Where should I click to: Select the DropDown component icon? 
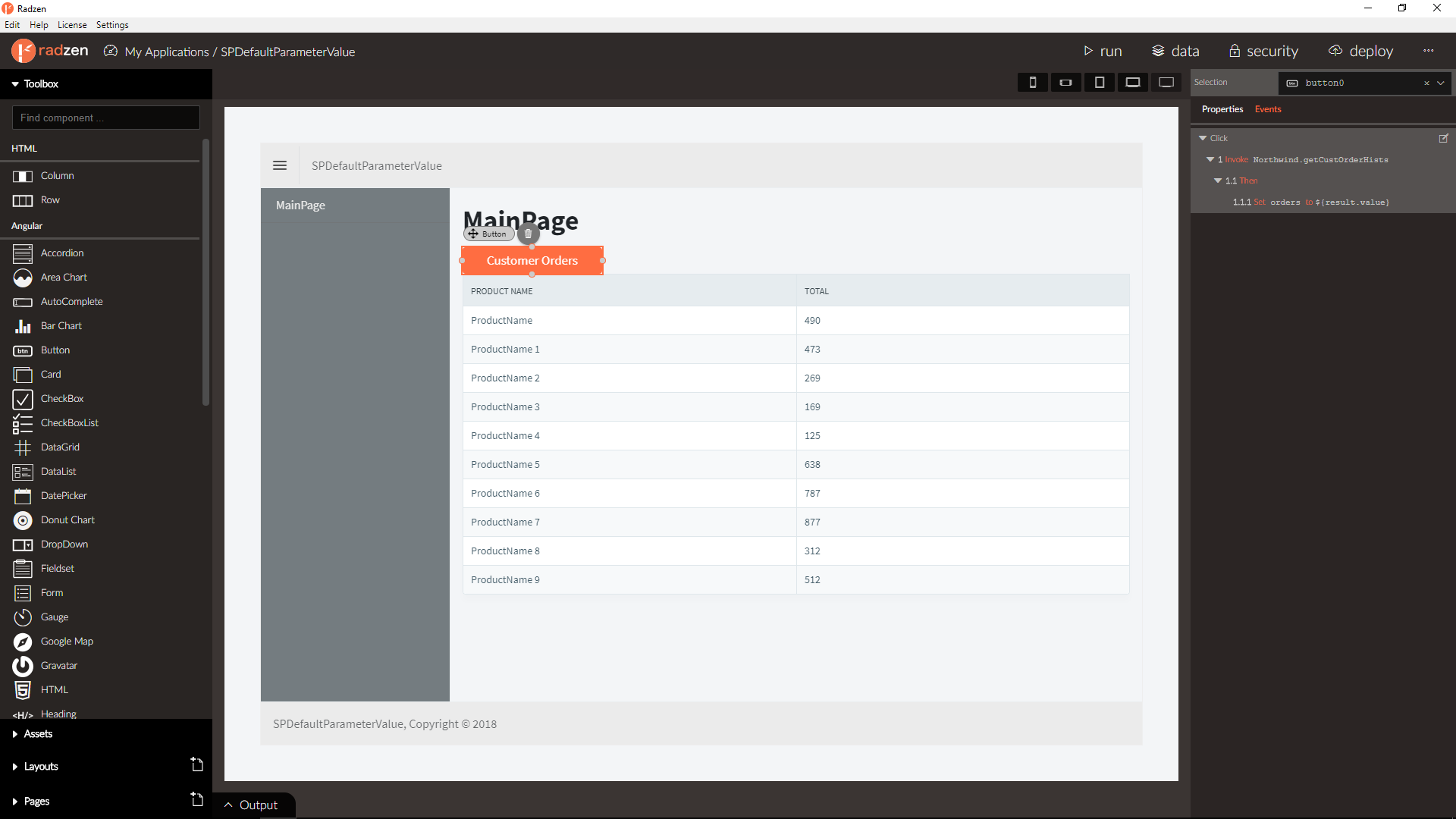pos(23,544)
